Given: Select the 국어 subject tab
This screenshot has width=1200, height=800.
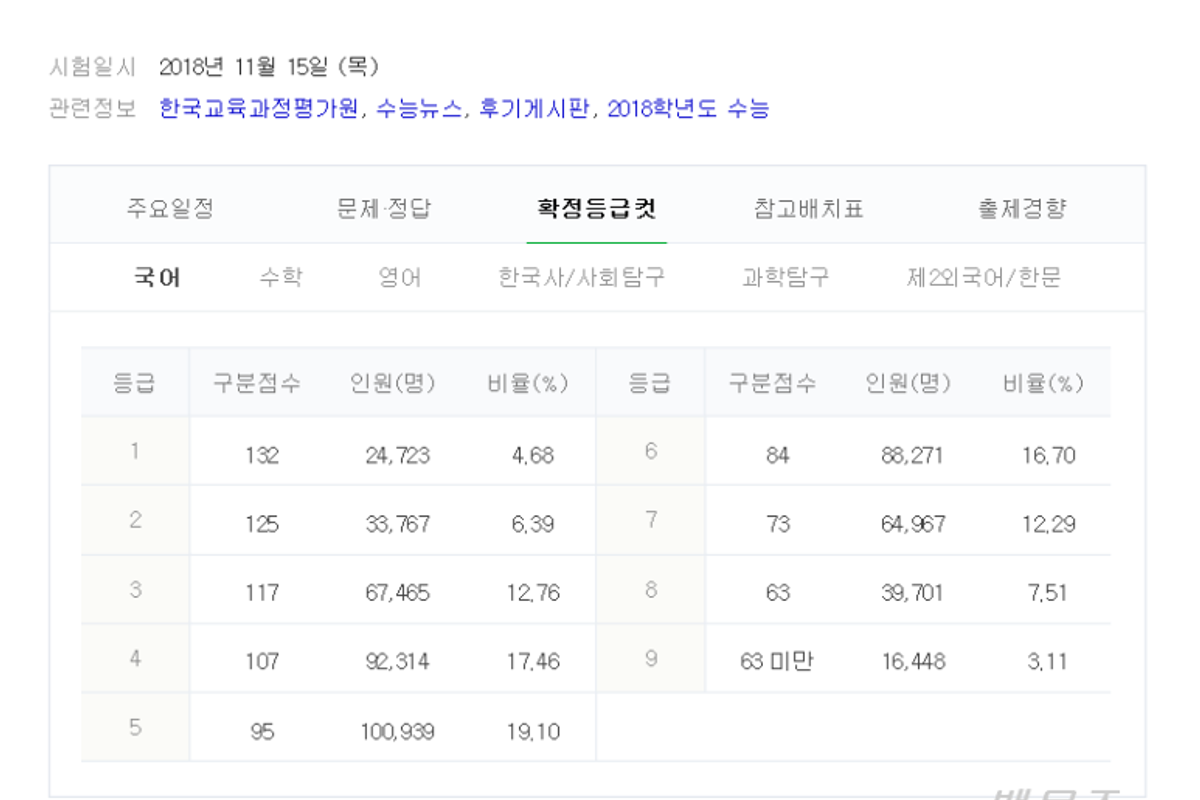Looking at the screenshot, I should (158, 277).
